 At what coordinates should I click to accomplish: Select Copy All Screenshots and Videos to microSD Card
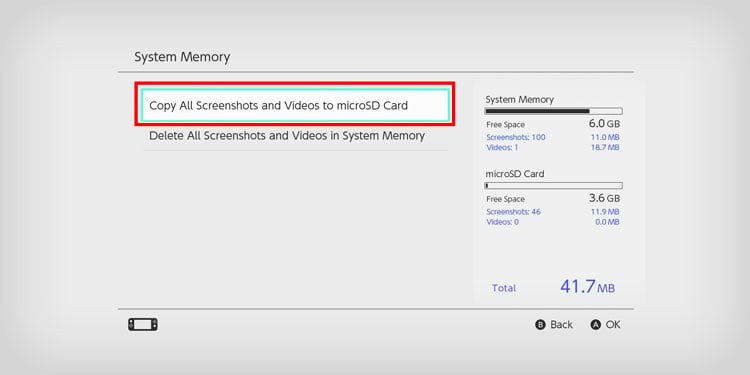295,105
